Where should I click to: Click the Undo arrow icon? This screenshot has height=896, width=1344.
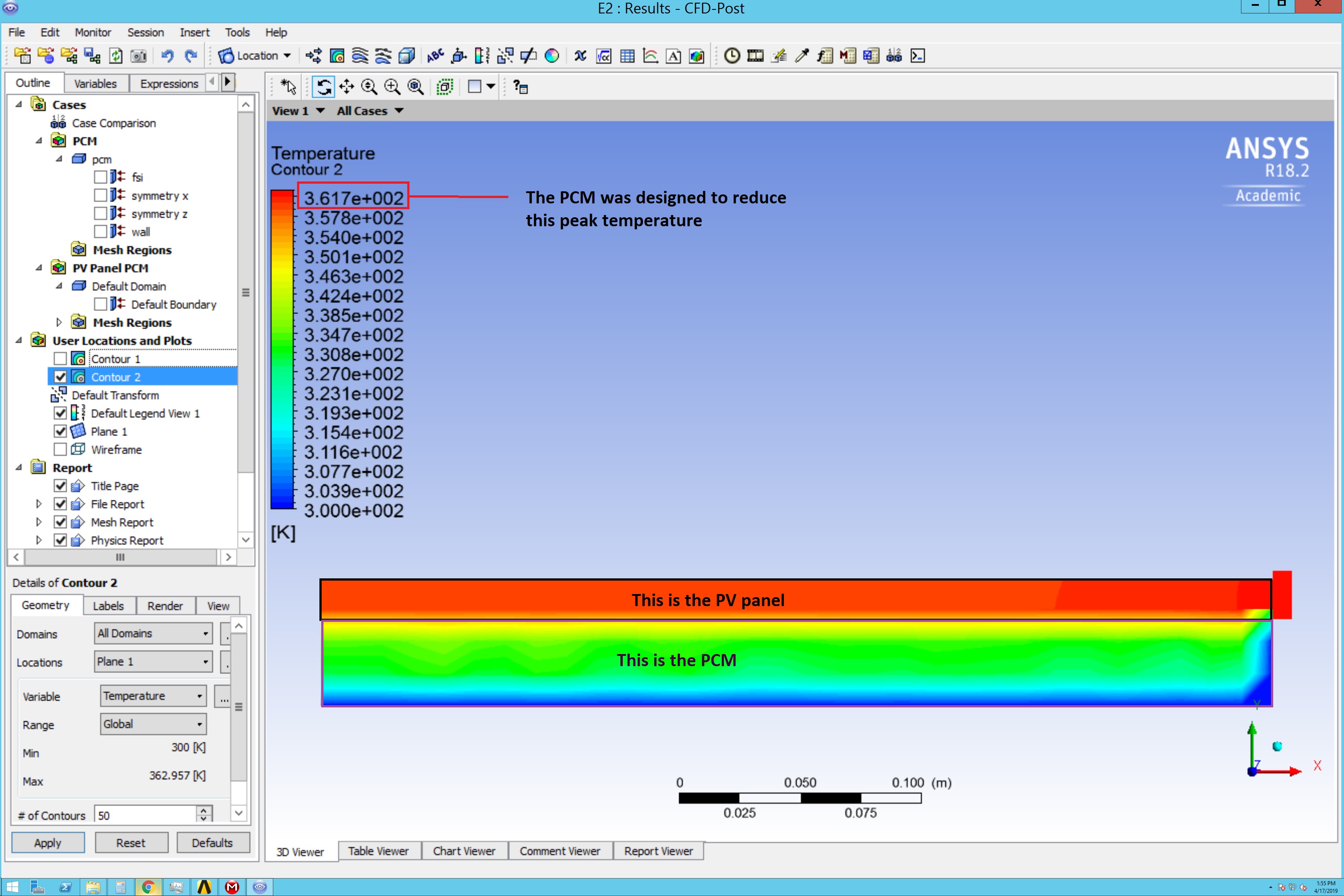(167, 56)
